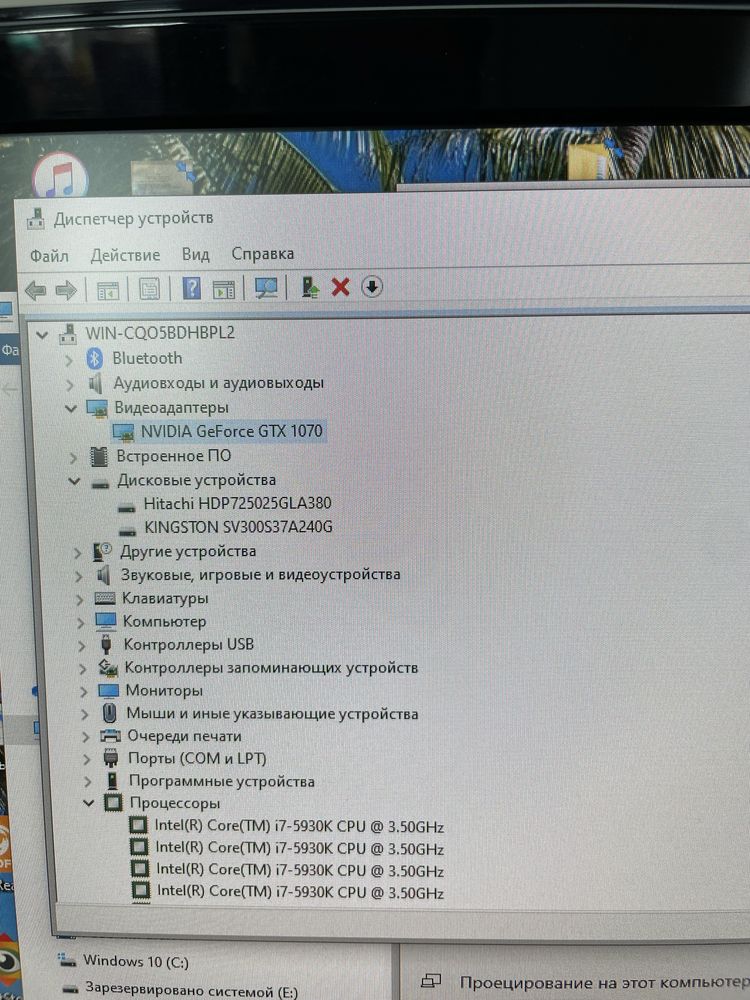
Task: Select the WIN-CQO5BDHBPL2 computer name
Action: tap(160, 333)
